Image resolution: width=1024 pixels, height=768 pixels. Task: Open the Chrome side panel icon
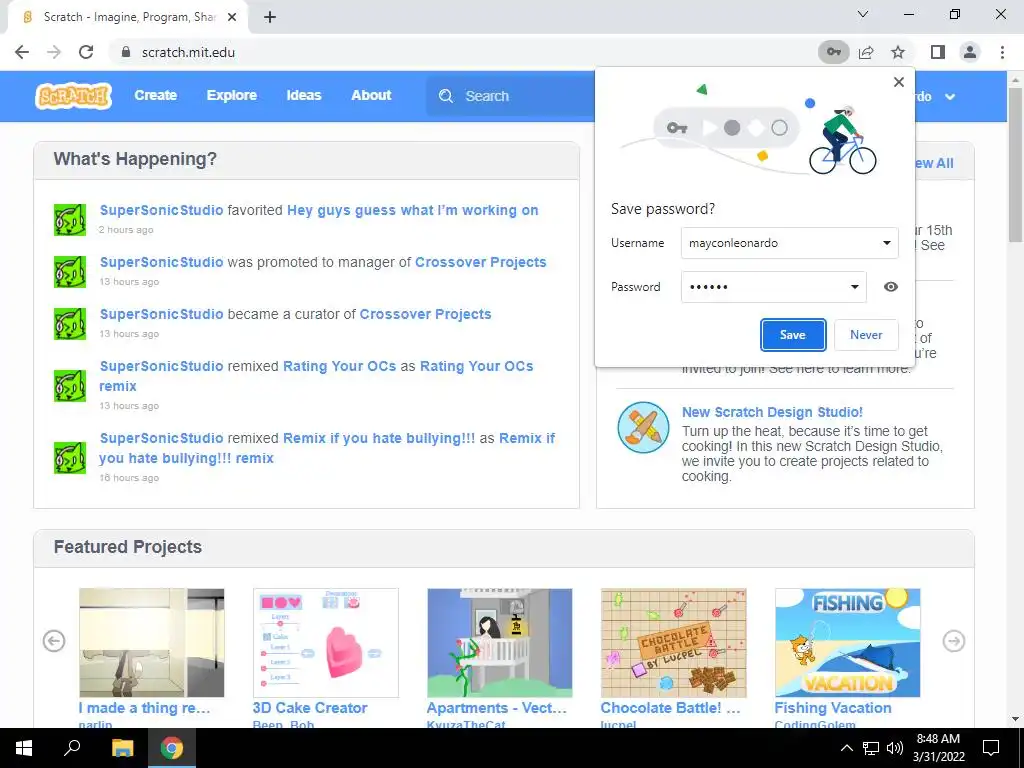click(938, 52)
